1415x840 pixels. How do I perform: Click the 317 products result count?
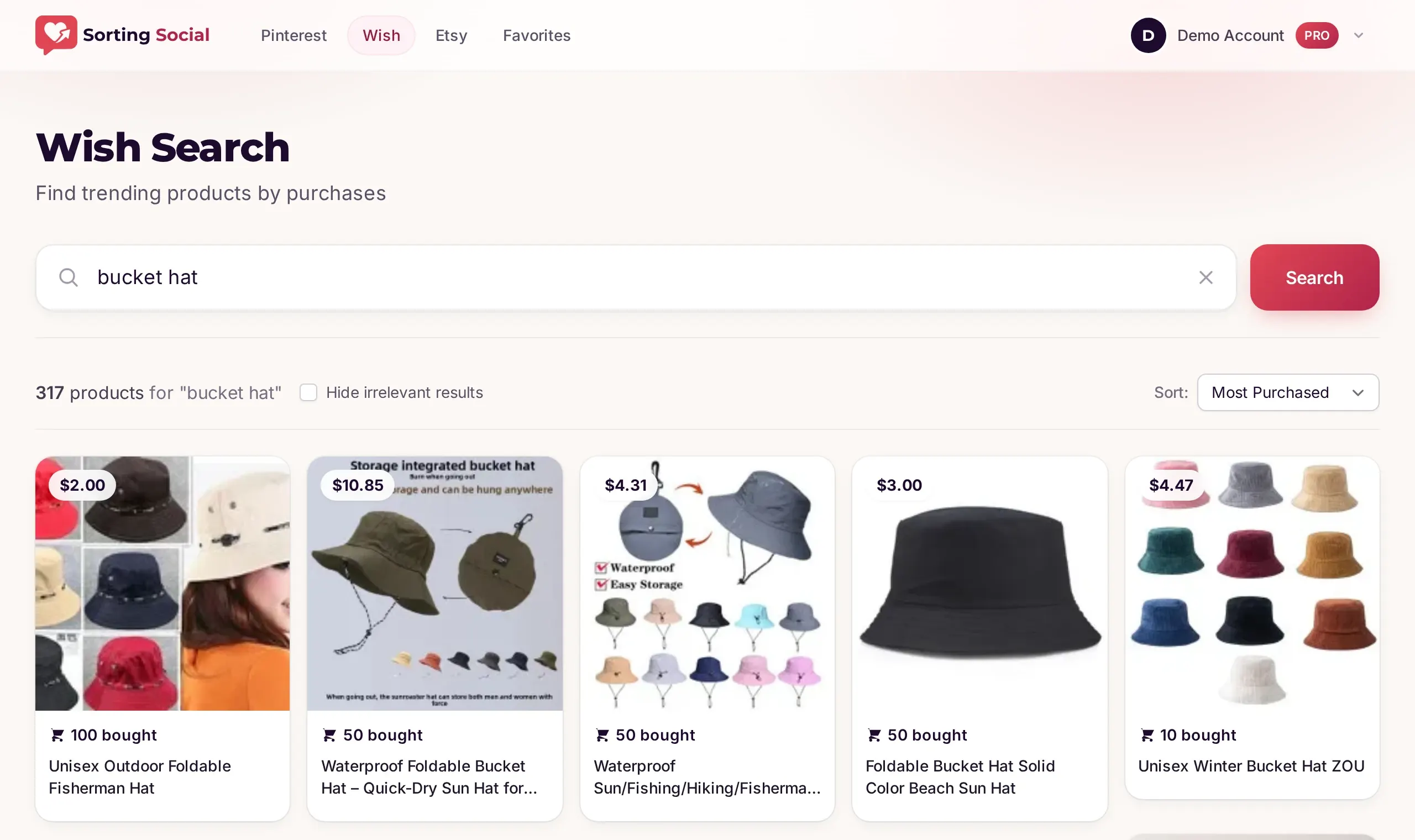coord(89,392)
